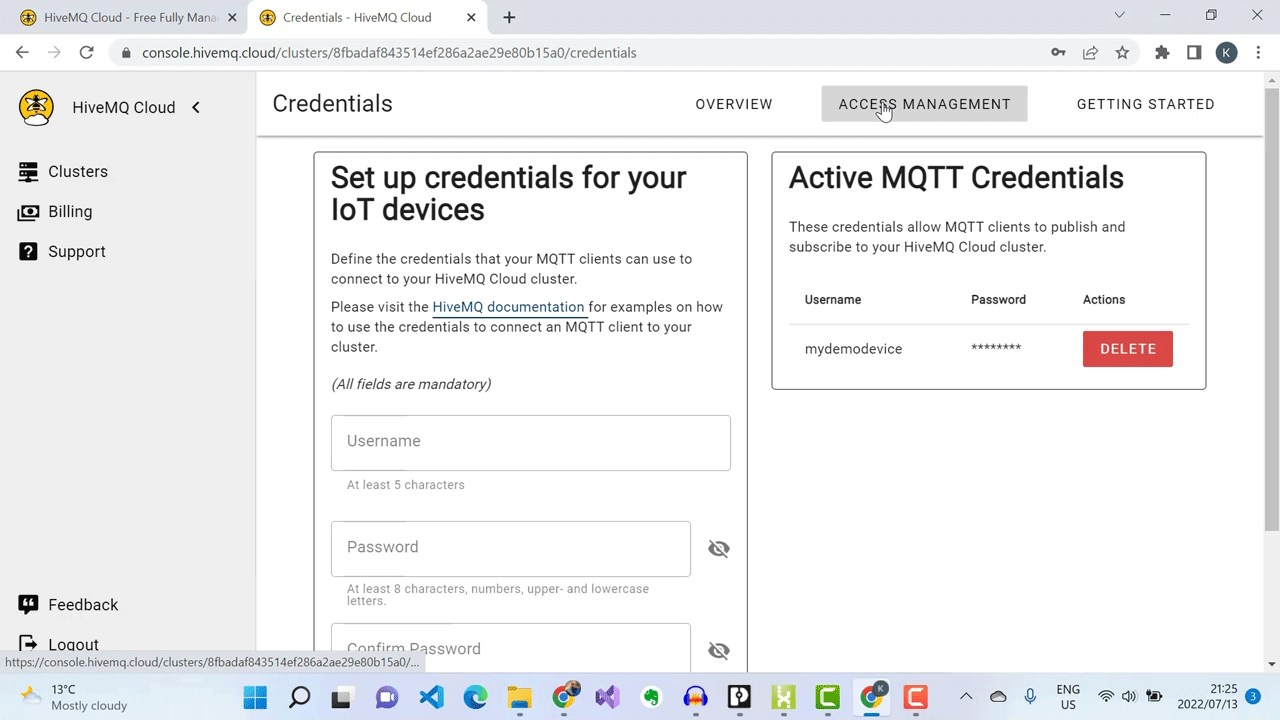Show hidden system tray icons
The height and width of the screenshot is (720, 1280).
tap(966, 697)
